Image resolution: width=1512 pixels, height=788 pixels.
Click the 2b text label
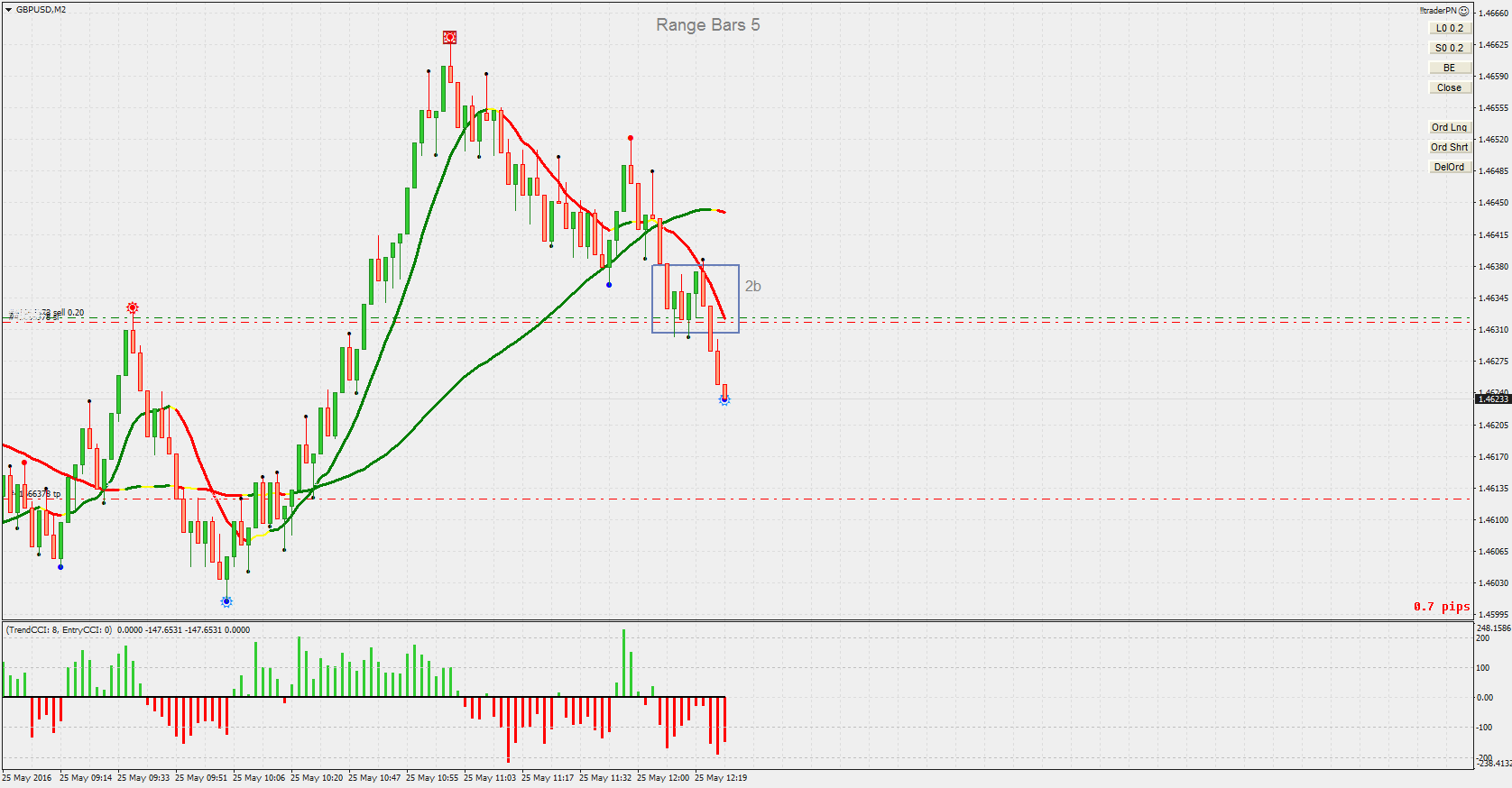coord(752,286)
